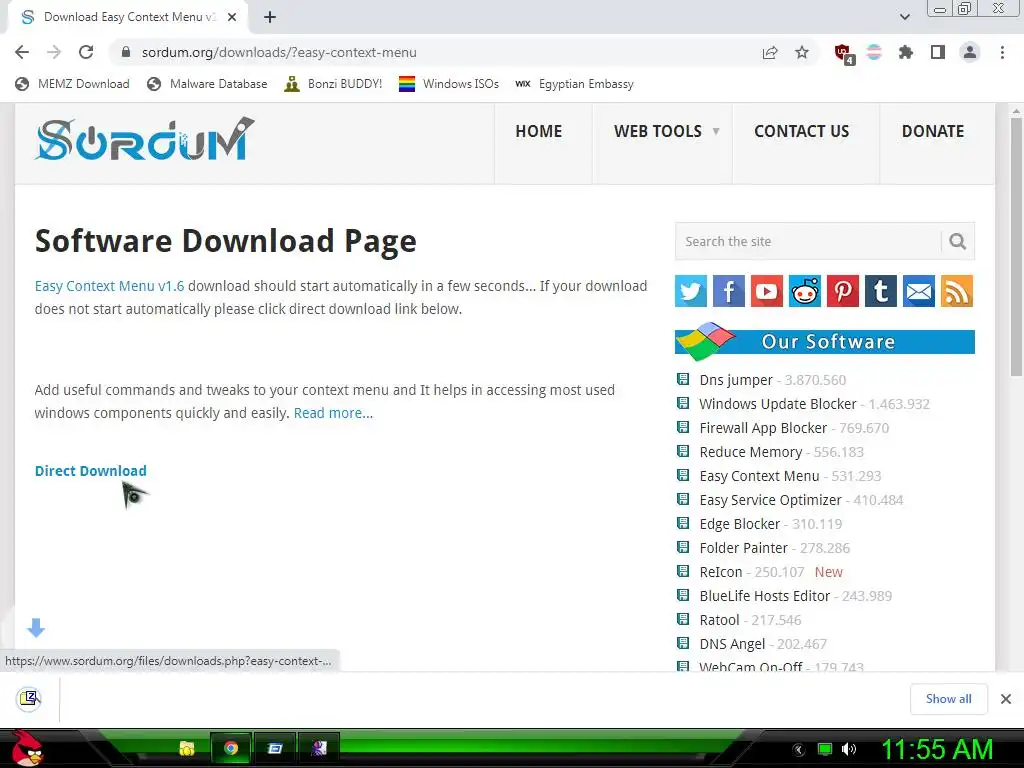The image size is (1024, 768).
Task: Close the downloads bar
Action: [x=1006, y=699]
